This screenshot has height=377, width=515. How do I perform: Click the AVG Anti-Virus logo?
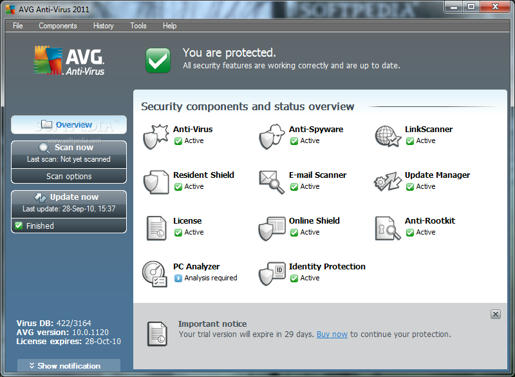(69, 61)
